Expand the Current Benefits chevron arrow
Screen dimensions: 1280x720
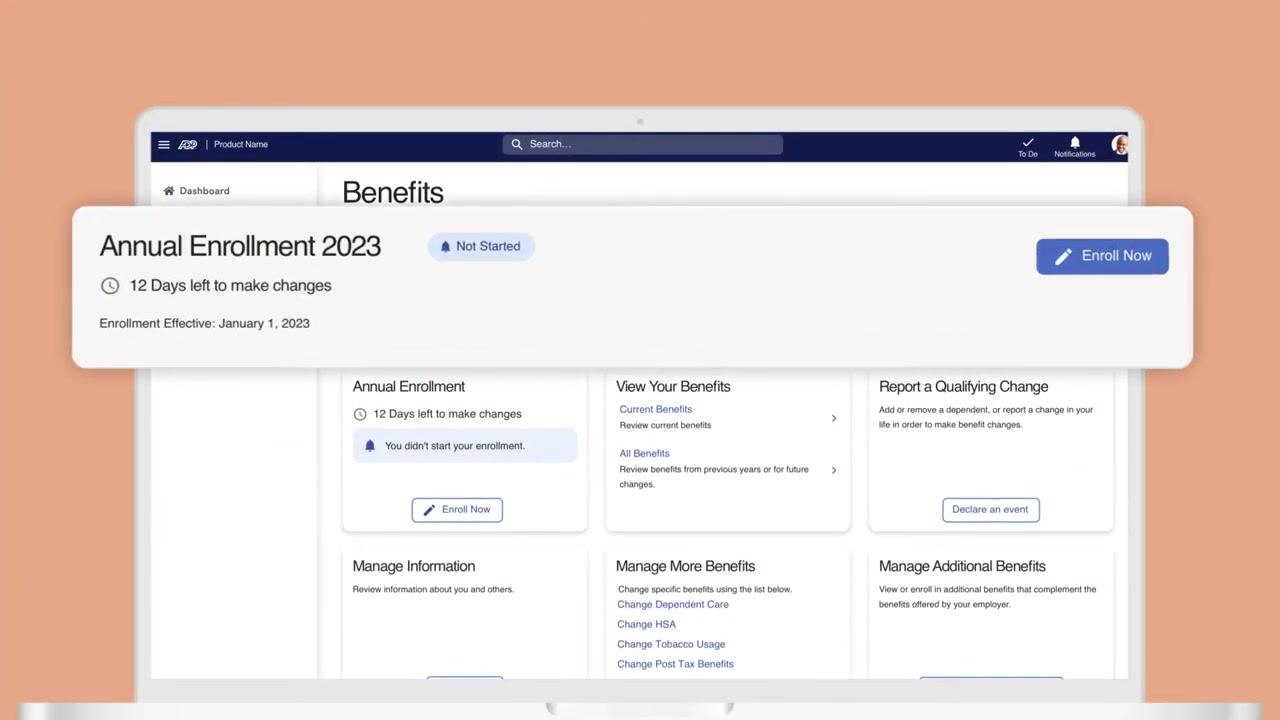(x=834, y=418)
